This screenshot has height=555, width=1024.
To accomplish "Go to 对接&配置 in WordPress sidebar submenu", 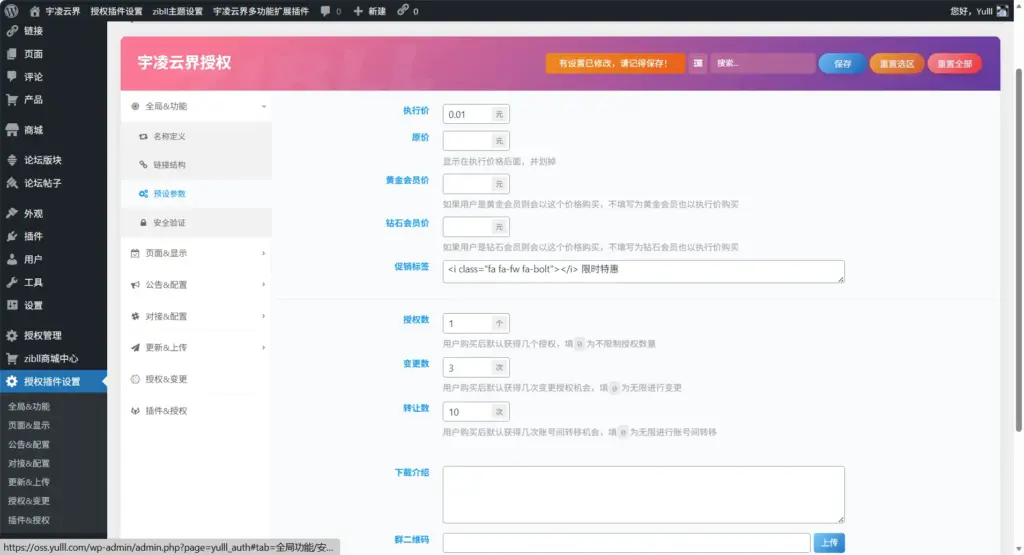I will point(29,463).
